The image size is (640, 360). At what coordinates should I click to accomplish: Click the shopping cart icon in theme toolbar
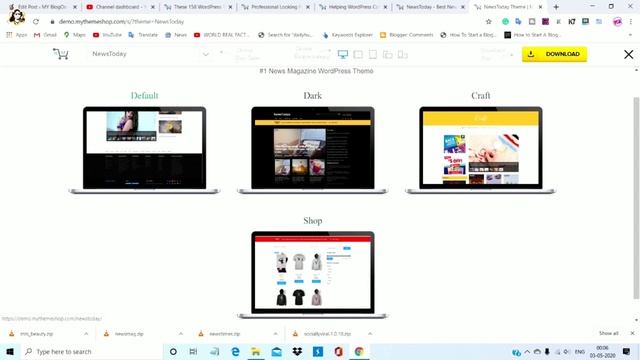(x=60, y=54)
